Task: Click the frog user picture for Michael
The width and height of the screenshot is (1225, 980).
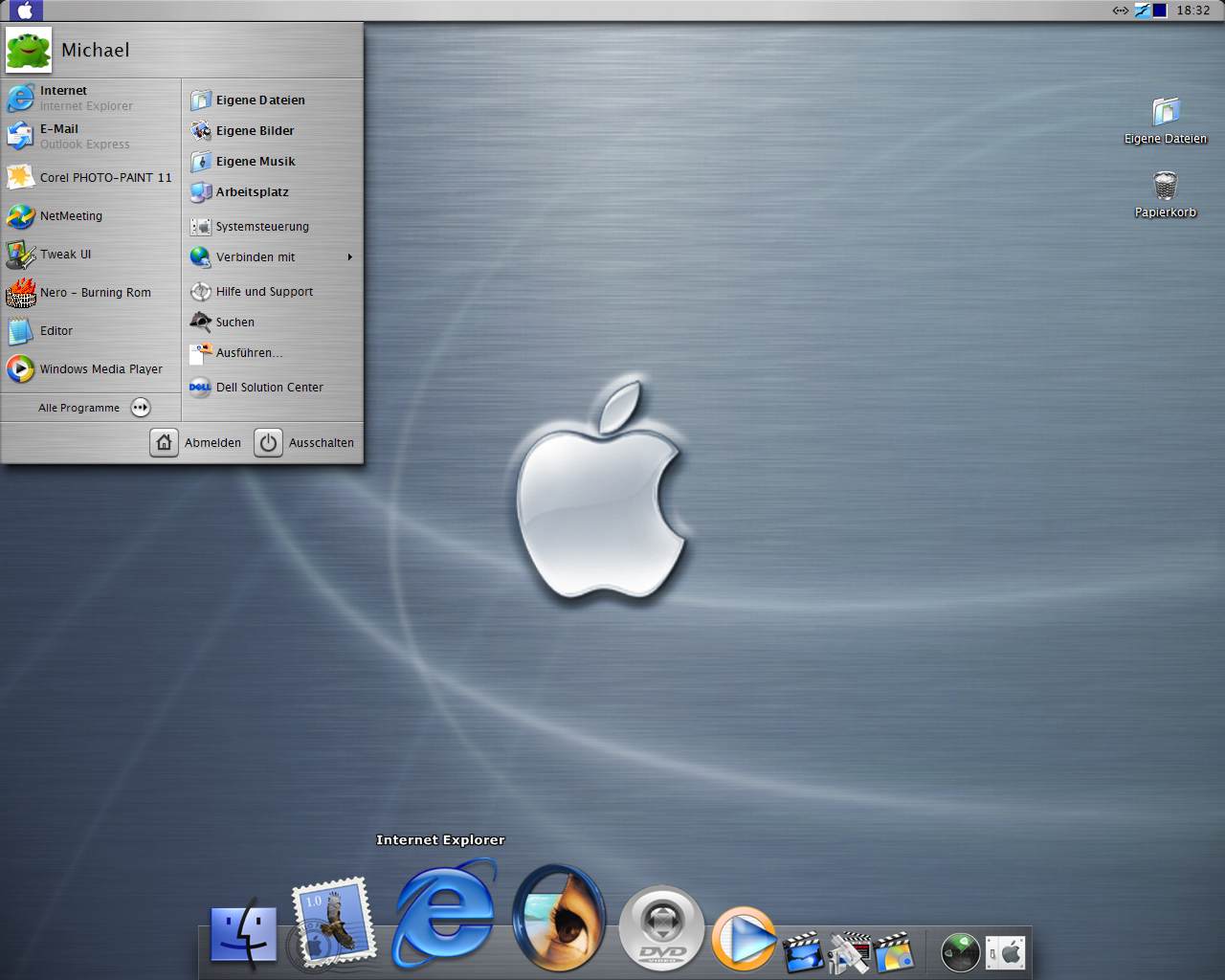Action: [29, 50]
